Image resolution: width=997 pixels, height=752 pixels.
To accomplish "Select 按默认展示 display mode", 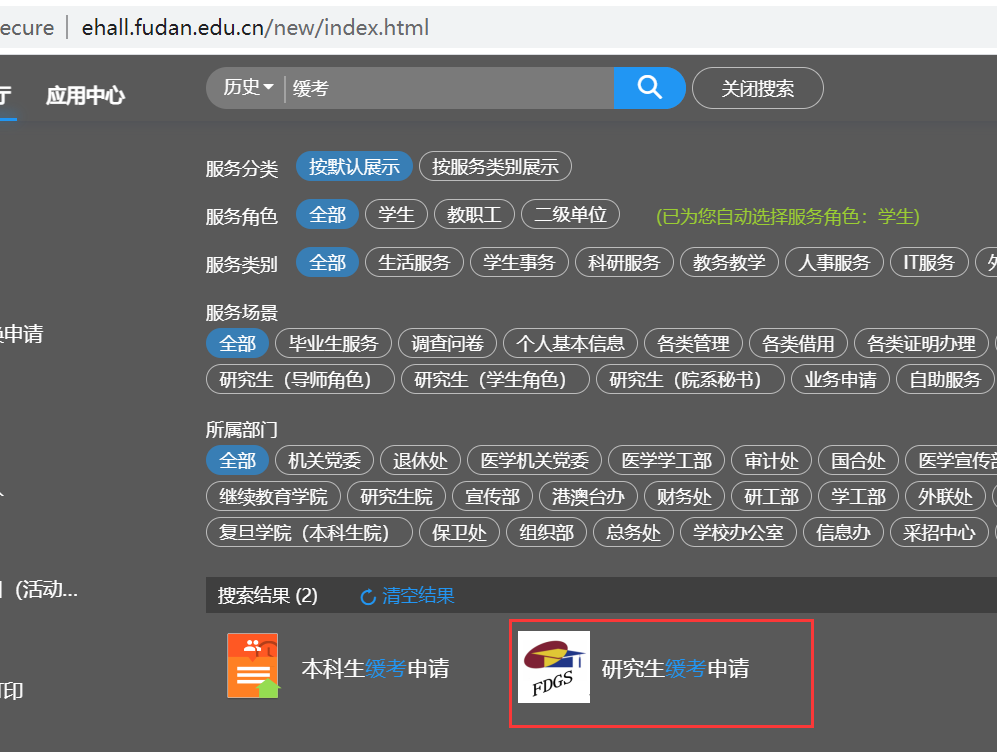I will (354, 167).
